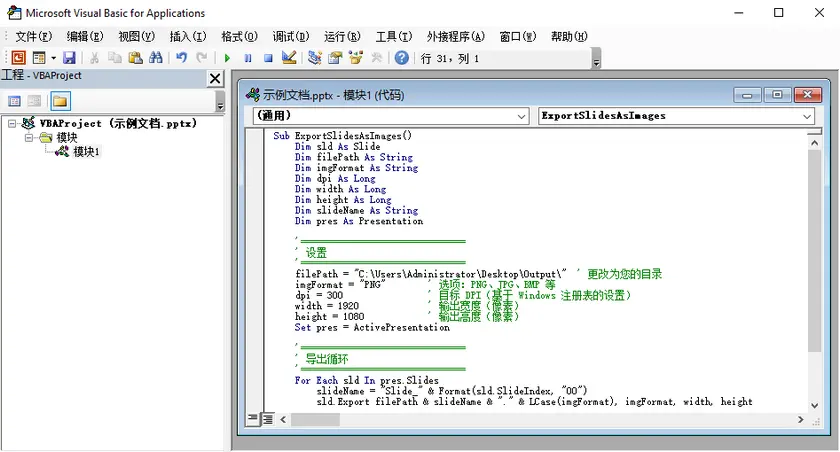Run the macro with the green play icon
Image resolution: width=840 pixels, height=452 pixels.
click(228, 58)
